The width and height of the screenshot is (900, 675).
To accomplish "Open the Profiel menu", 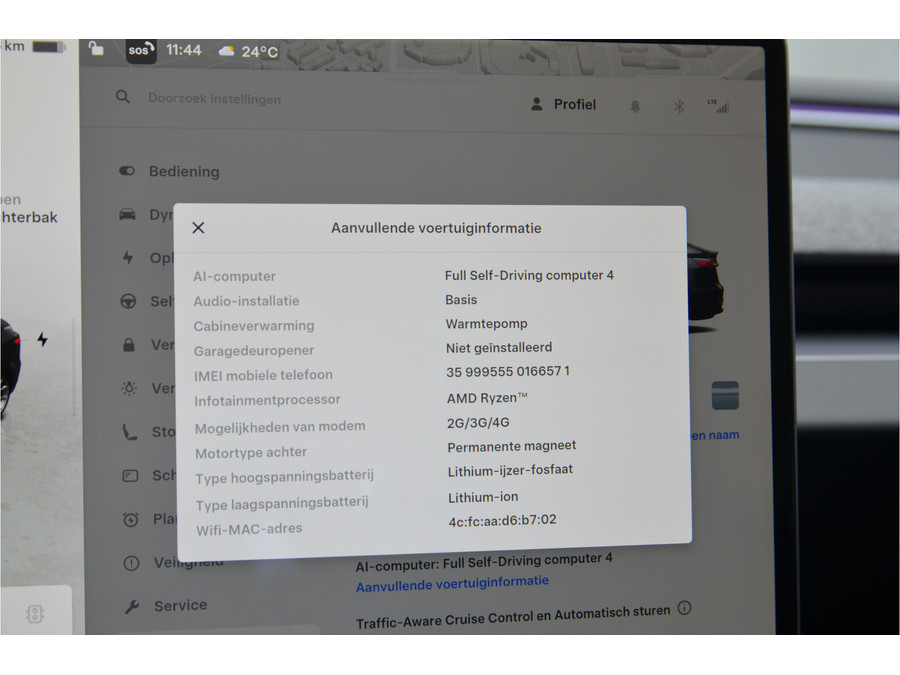I will (x=563, y=104).
